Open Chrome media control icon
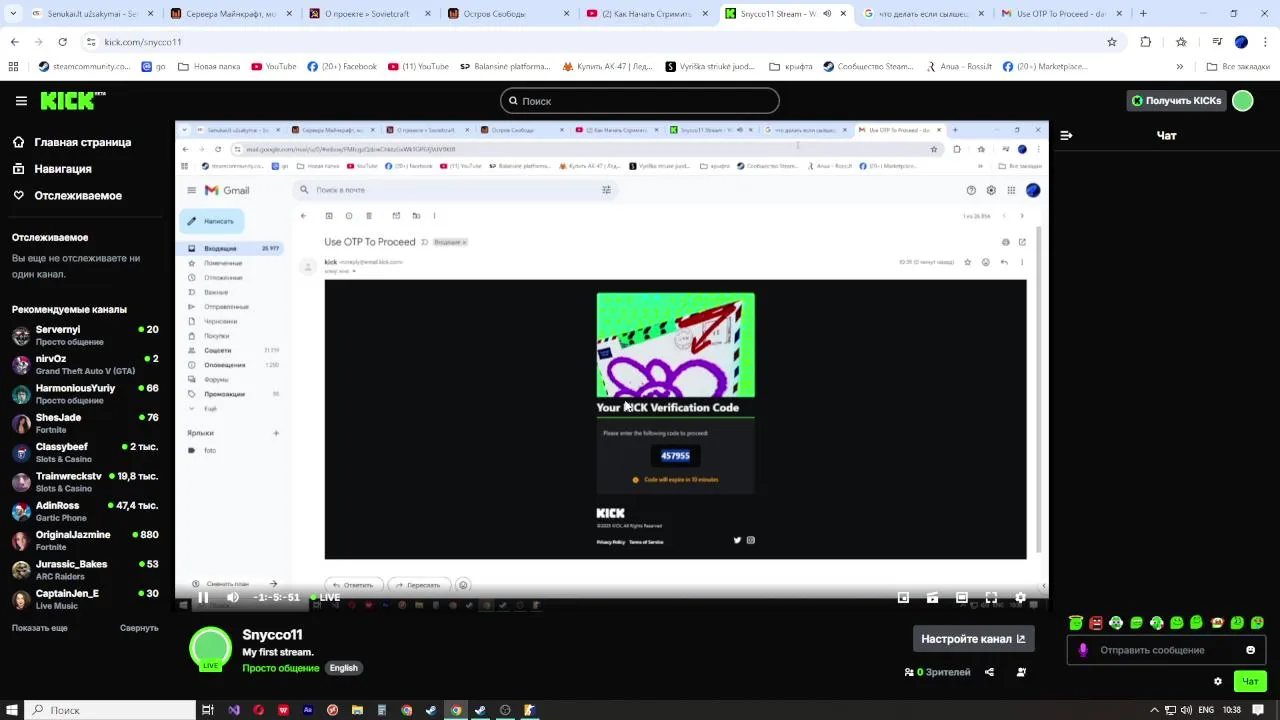Image resolution: width=1280 pixels, height=720 pixels. click(x=1216, y=42)
